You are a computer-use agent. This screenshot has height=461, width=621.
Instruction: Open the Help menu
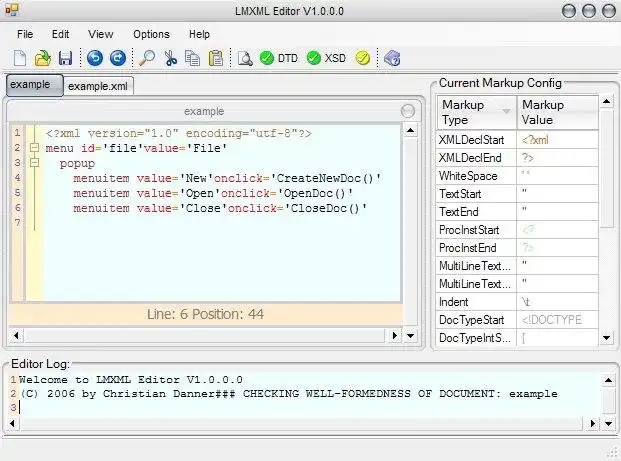pos(199,34)
